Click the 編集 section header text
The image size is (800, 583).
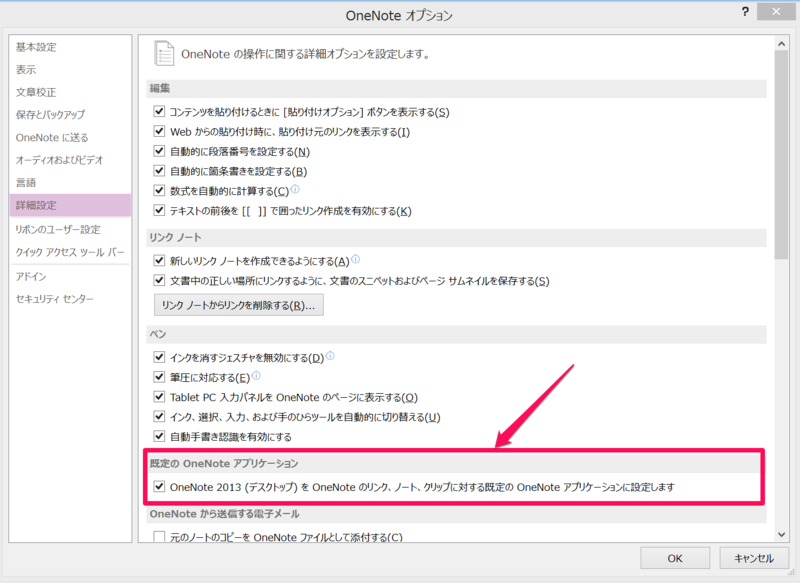tap(160, 88)
